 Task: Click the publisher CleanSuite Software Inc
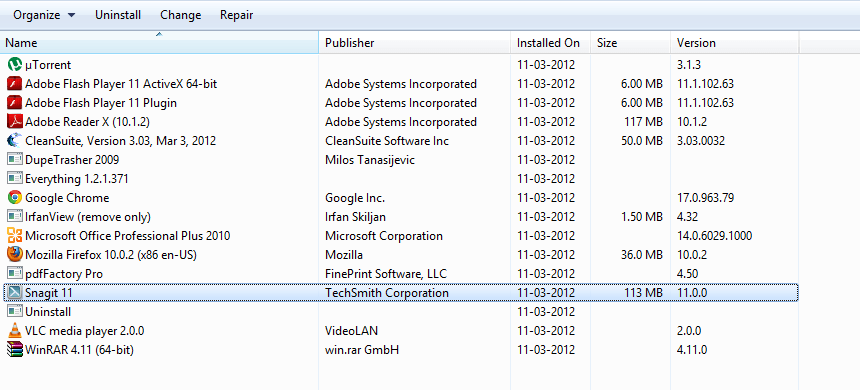click(x=387, y=141)
